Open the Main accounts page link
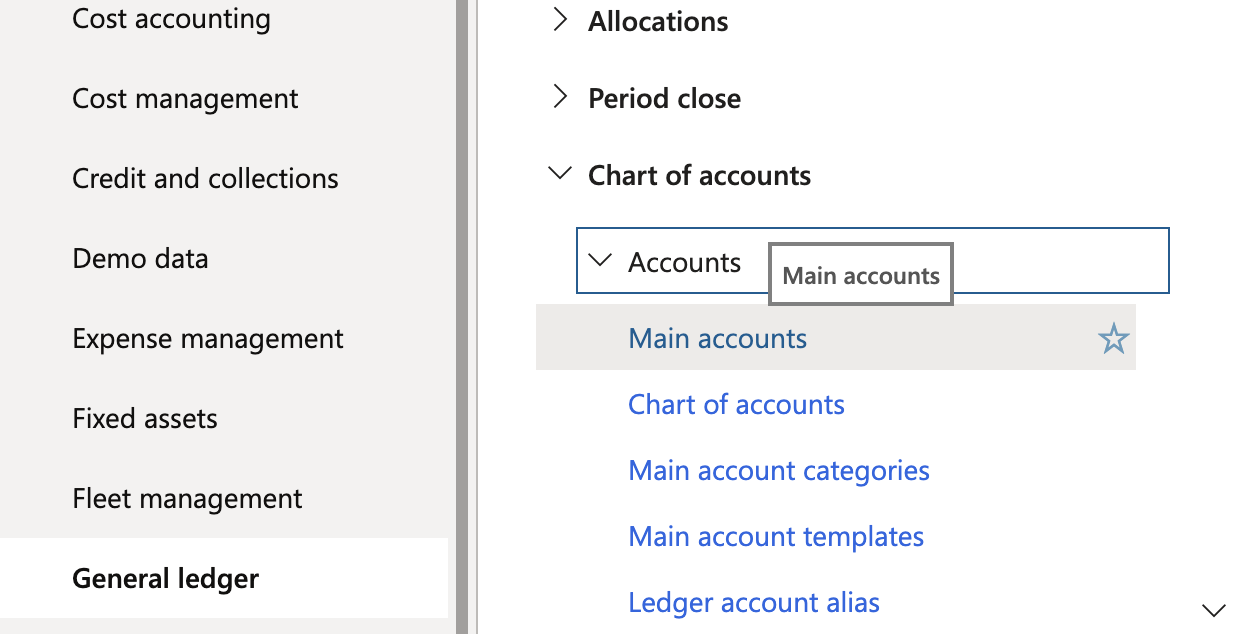Image resolution: width=1236 pixels, height=634 pixels. click(x=717, y=338)
